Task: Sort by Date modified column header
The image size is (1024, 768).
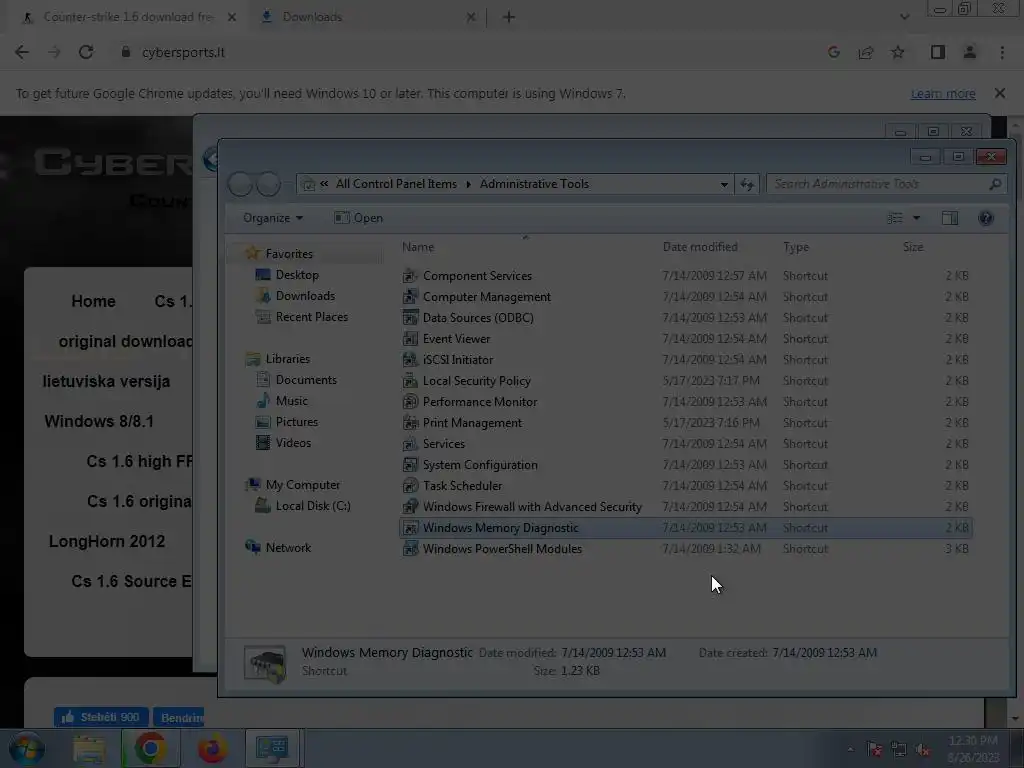Action: point(699,248)
